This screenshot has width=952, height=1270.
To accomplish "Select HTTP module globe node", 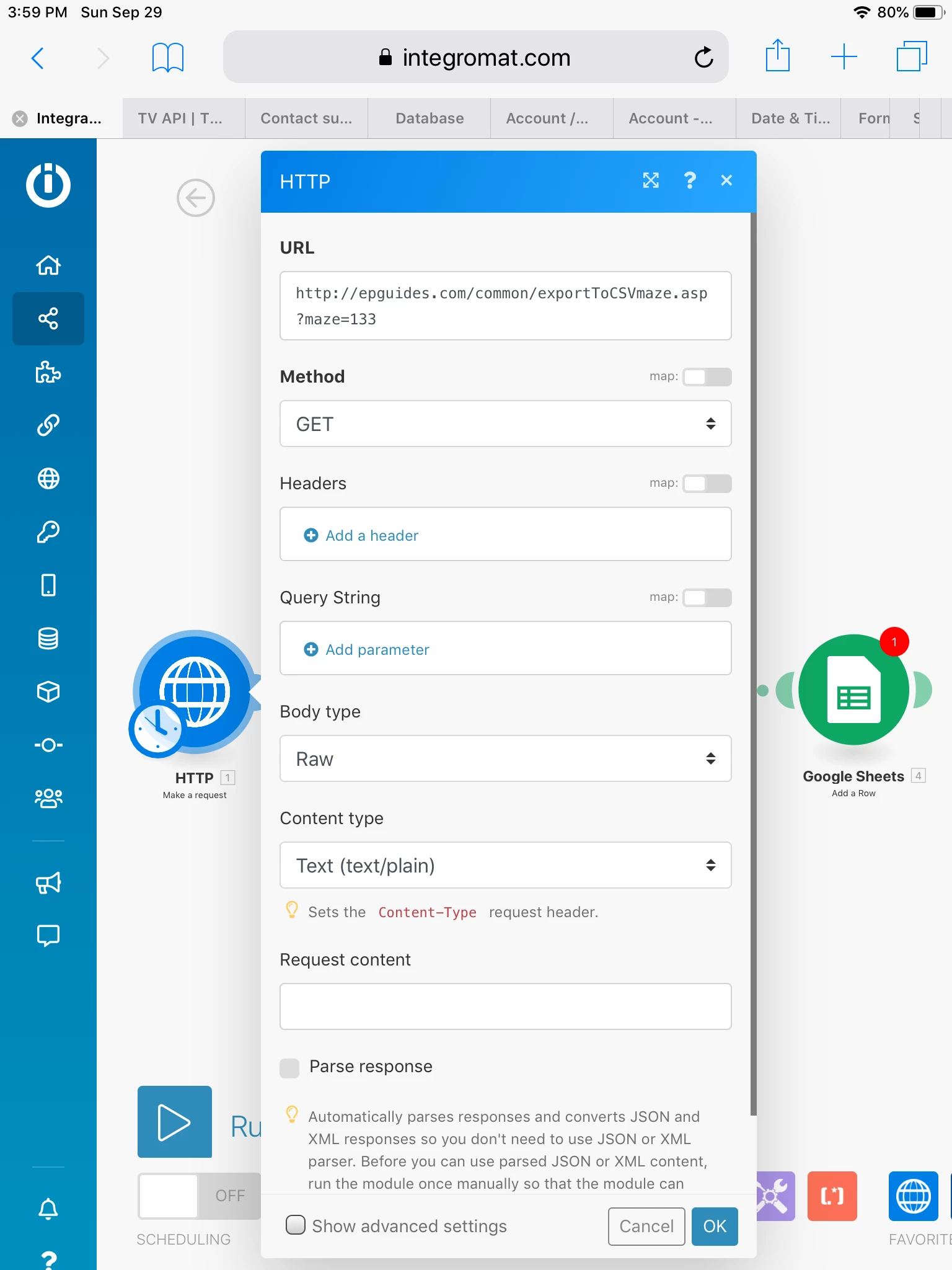I will (196, 691).
